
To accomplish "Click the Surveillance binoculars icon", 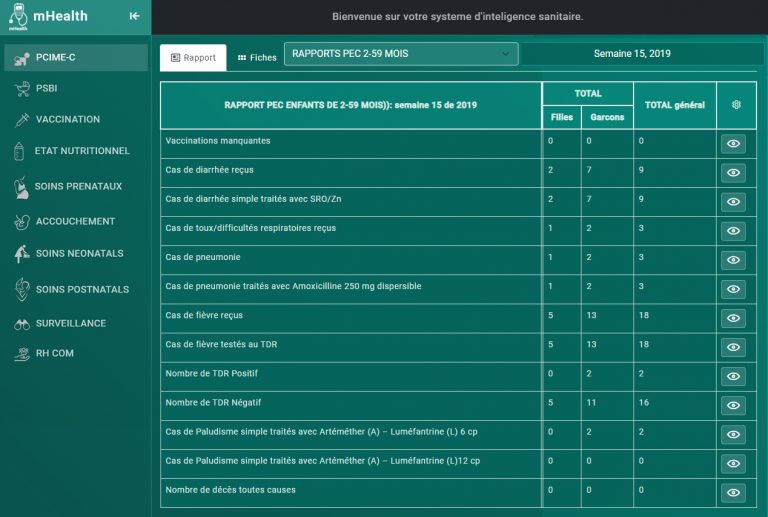I will 21,324.
